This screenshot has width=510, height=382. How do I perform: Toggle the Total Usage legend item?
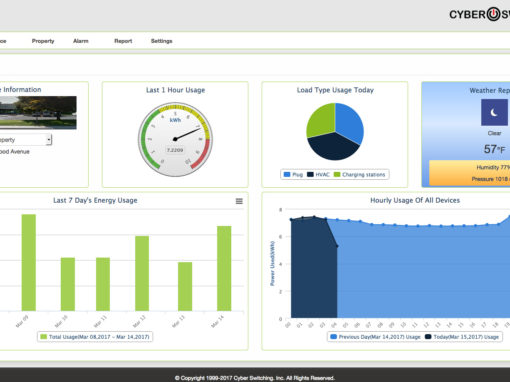95,337
